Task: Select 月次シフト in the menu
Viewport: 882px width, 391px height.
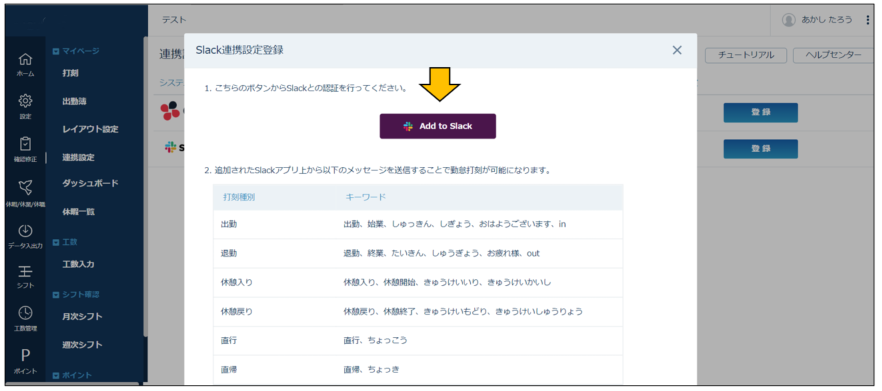Action: [x=82, y=316]
